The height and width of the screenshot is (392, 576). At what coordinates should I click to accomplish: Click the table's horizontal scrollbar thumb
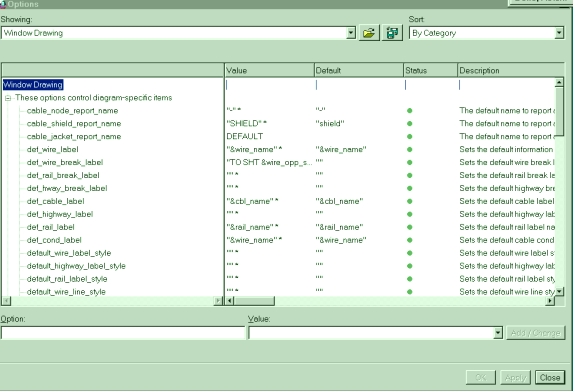coord(254,301)
